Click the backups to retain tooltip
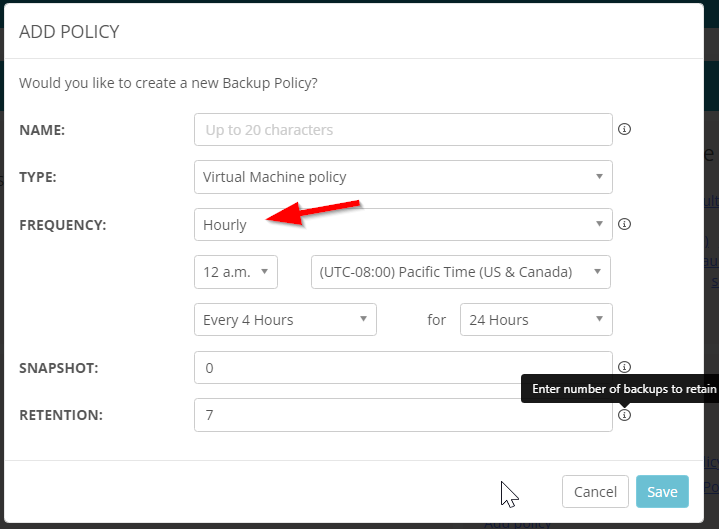 point(620,388)
